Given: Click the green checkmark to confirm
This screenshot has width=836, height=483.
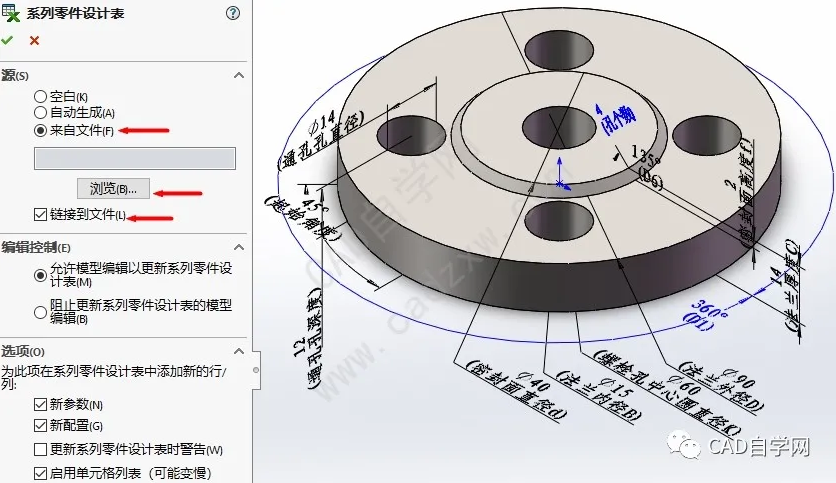Looking at the screenshot, I should (x=7, y=41).
